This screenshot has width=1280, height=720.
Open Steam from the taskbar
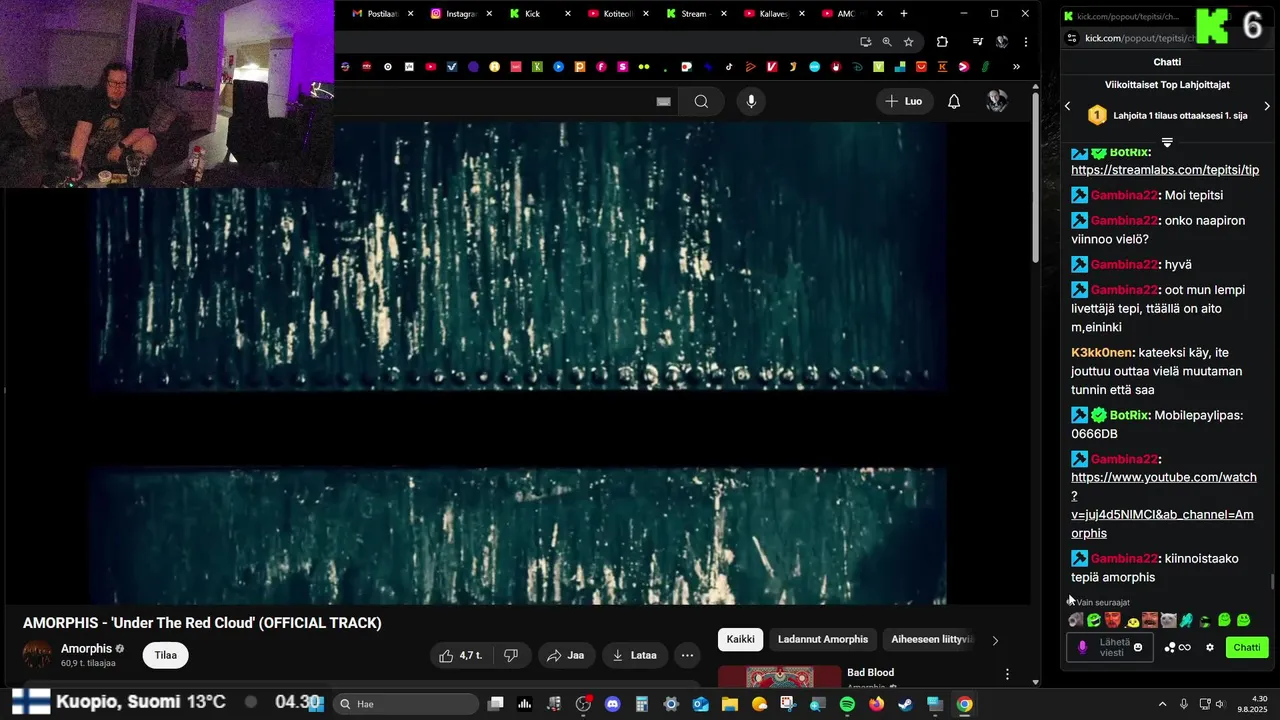[905, 704]
